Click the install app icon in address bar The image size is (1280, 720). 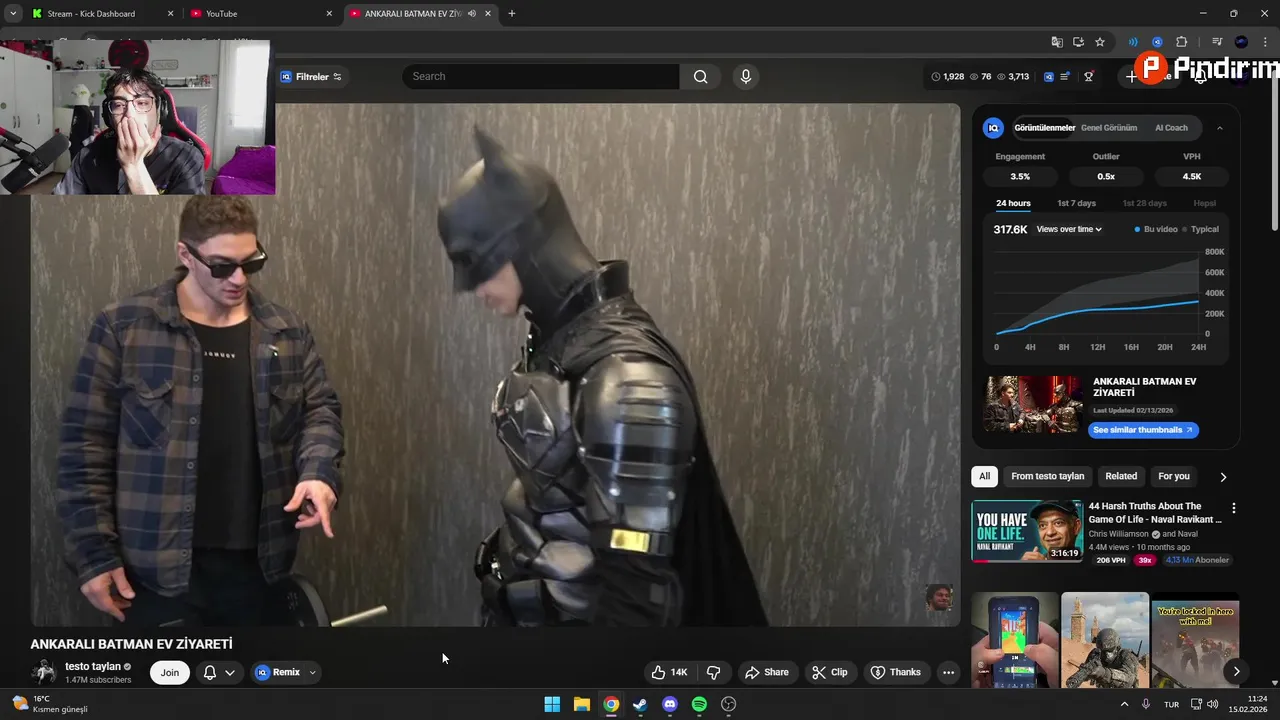(1078, 42)
